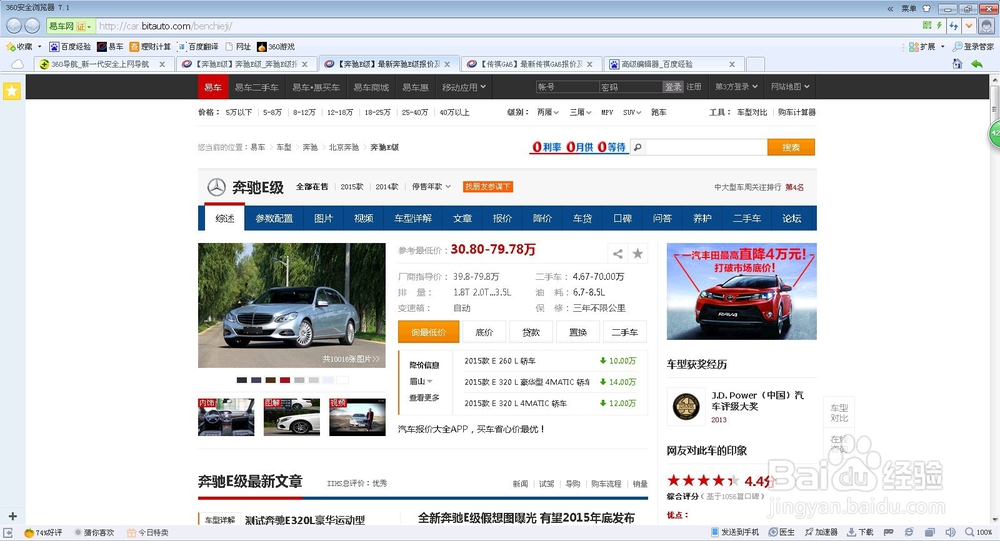The image size is (1000, 541).
Task: Click the 密码 password input field
Action: click(x=631, y=87)
